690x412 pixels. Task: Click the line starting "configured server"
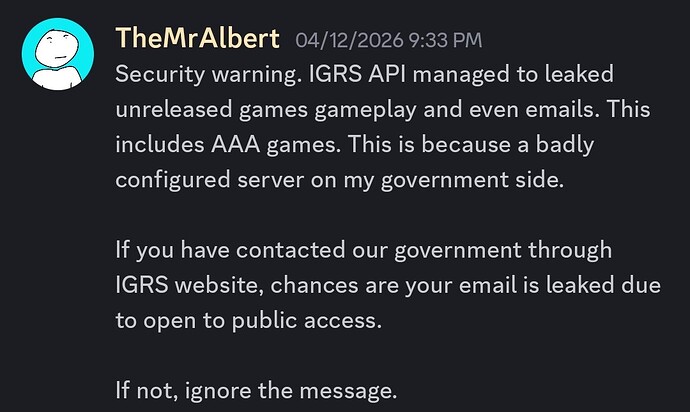(x=339, y=180)
